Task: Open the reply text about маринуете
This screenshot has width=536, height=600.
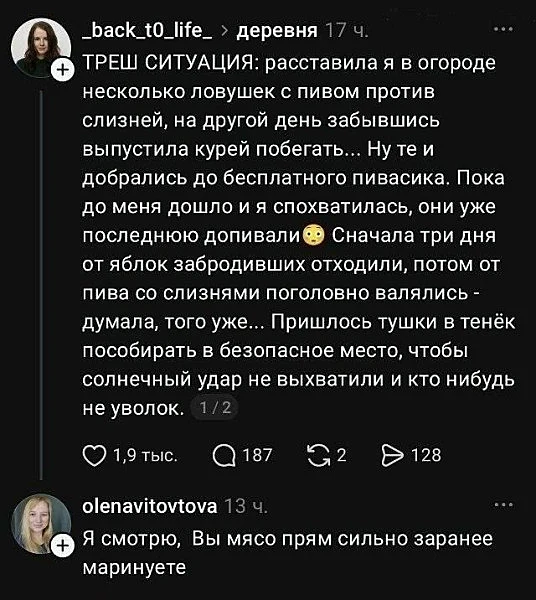Action: point(288,553)
